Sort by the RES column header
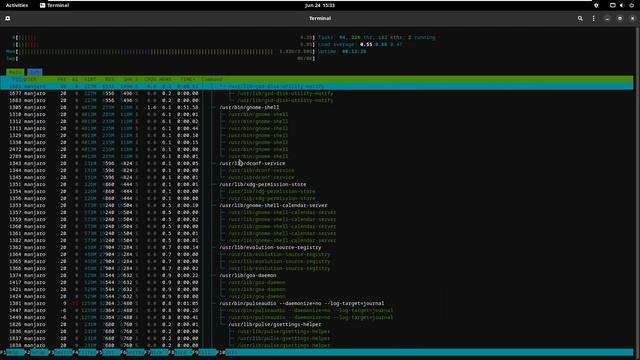 click(x=109, y=79)
